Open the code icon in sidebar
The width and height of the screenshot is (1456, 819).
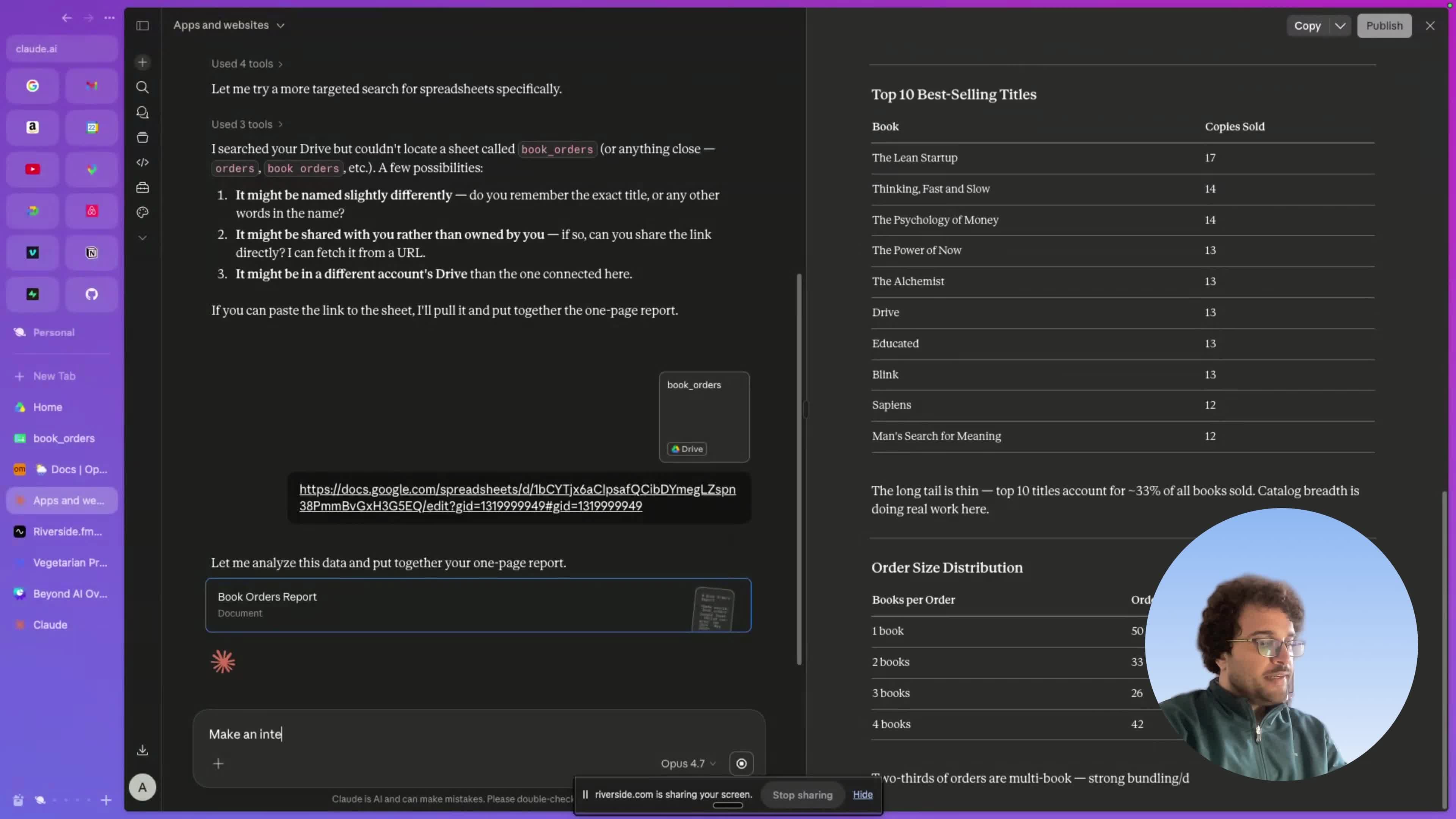(143, 162)
